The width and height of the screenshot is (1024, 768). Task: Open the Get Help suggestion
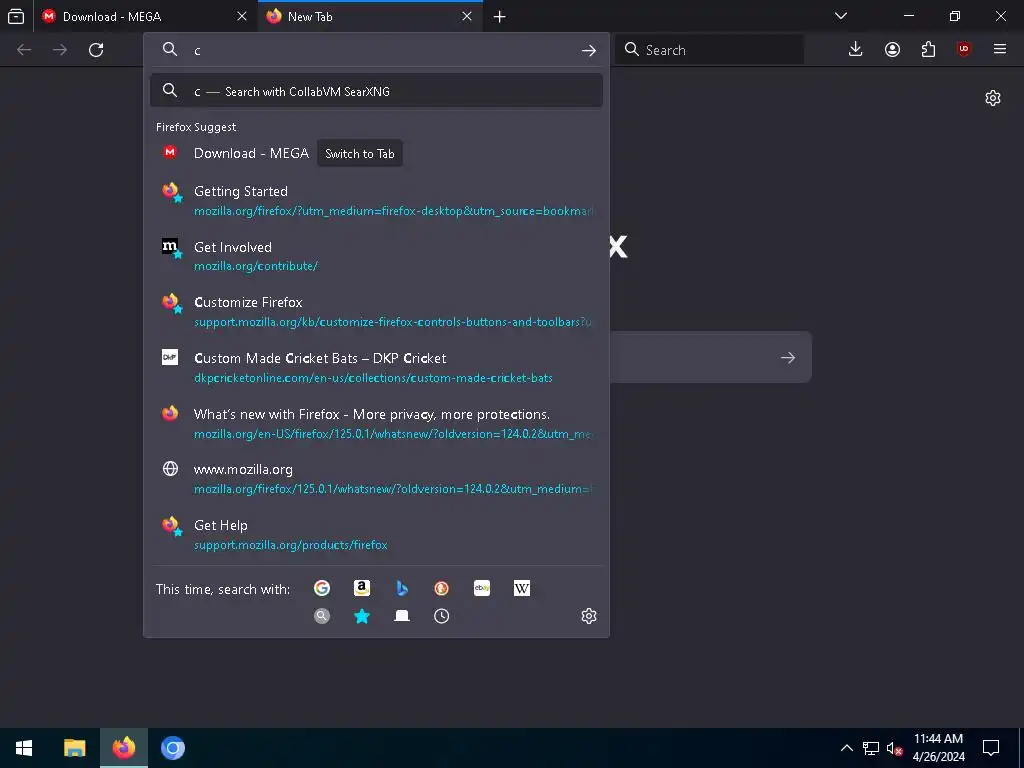(376, 534)
